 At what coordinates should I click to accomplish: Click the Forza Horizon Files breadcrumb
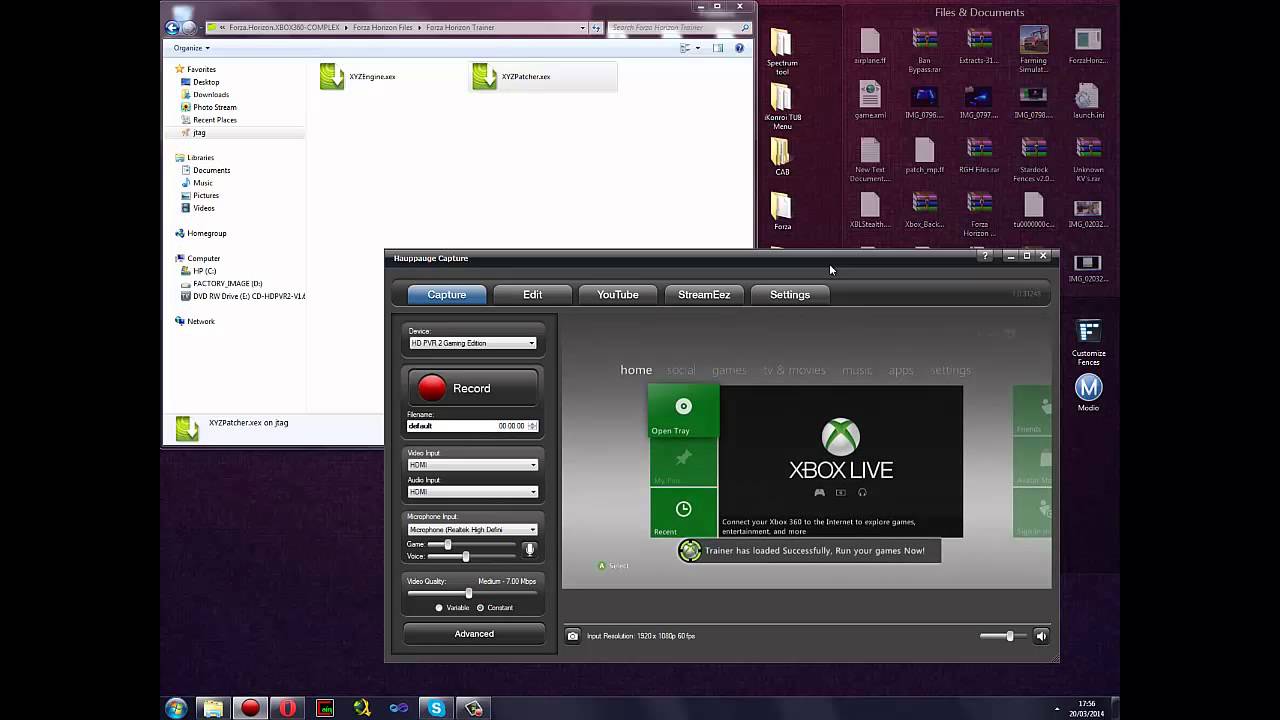[383, 28]
